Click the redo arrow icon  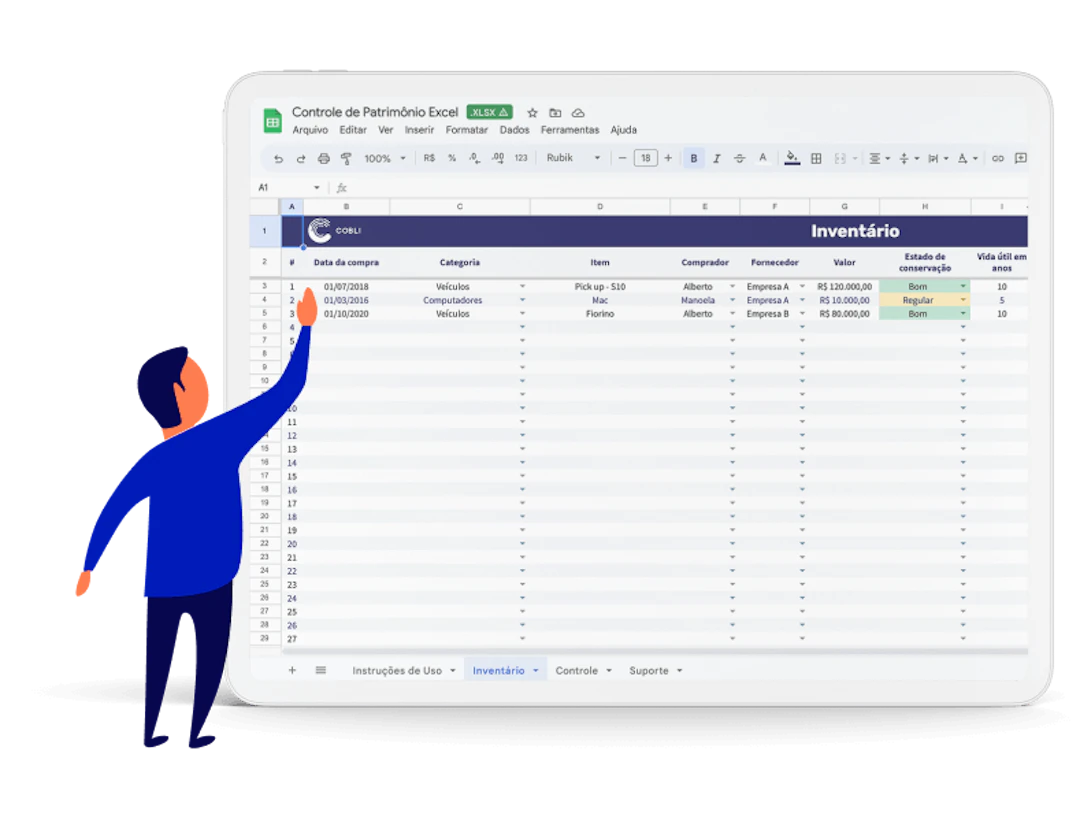tap(301, 158)
